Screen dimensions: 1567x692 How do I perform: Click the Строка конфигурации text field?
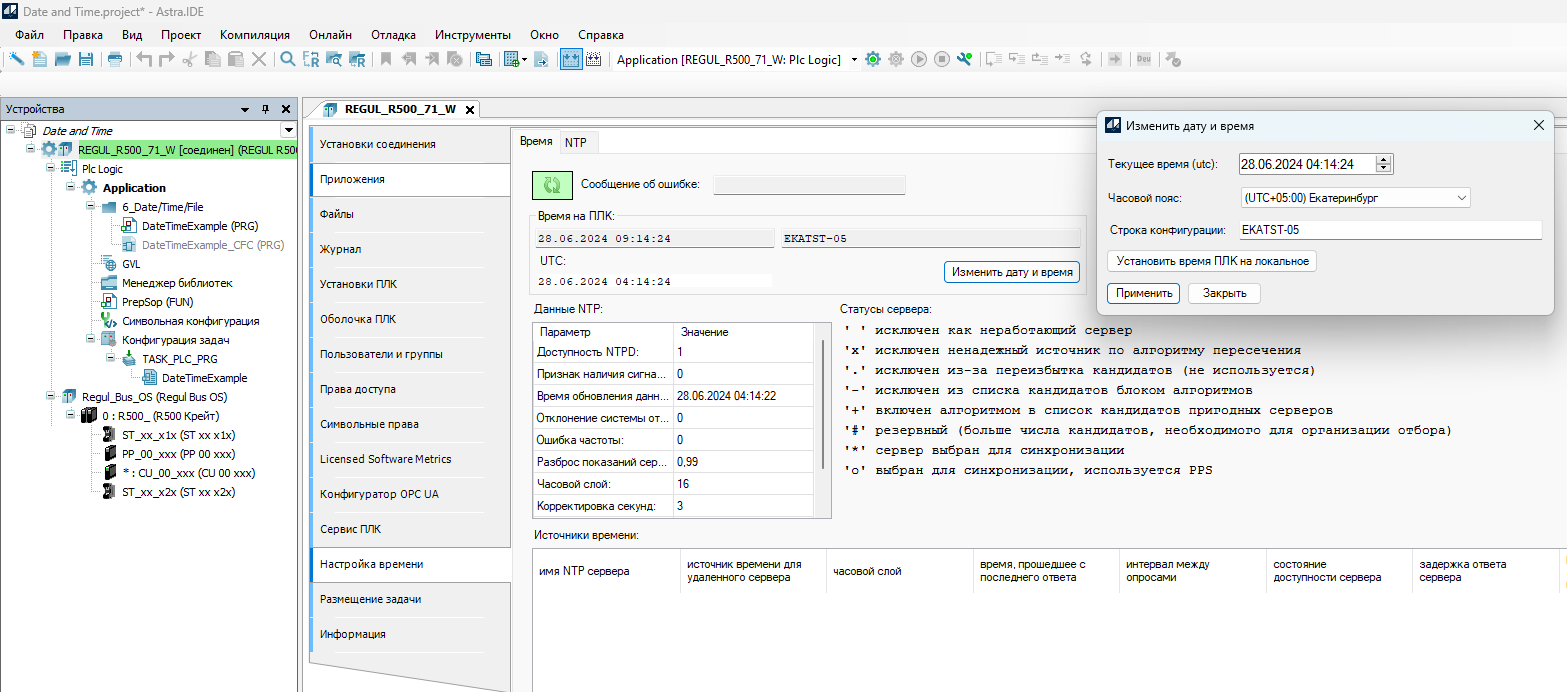(x=1389, y=230)
